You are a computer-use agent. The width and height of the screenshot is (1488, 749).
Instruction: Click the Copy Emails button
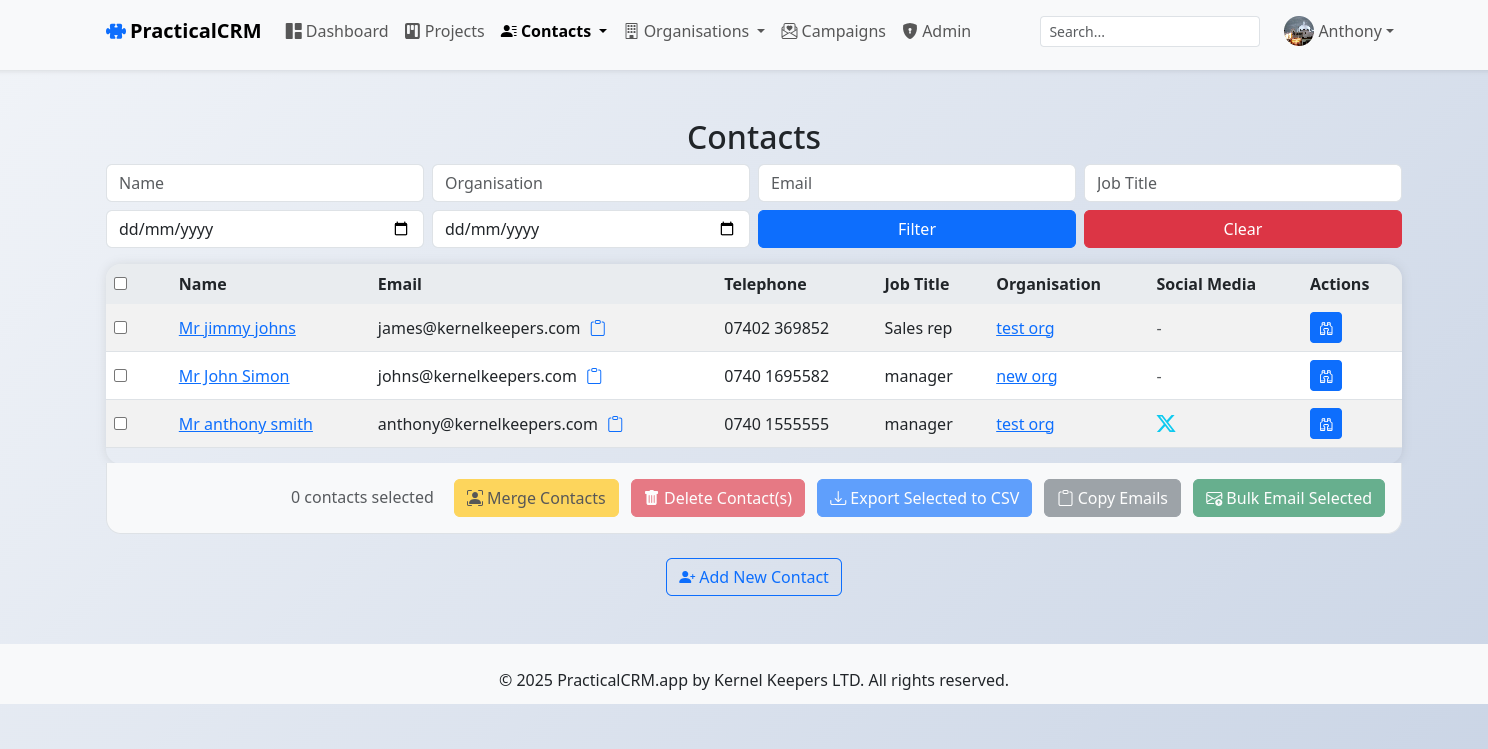[x=1112, y=498]
